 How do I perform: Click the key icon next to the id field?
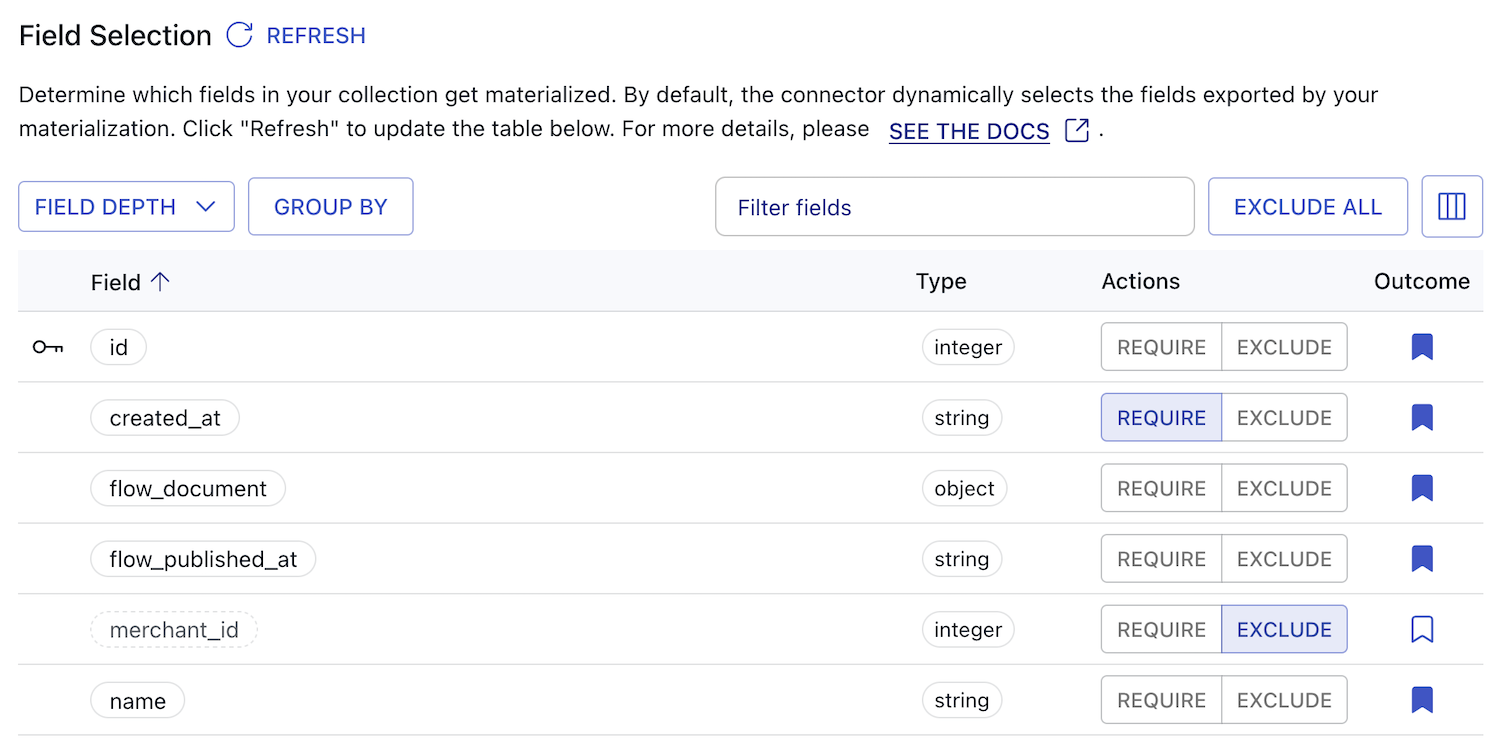[x=47, y=347]
